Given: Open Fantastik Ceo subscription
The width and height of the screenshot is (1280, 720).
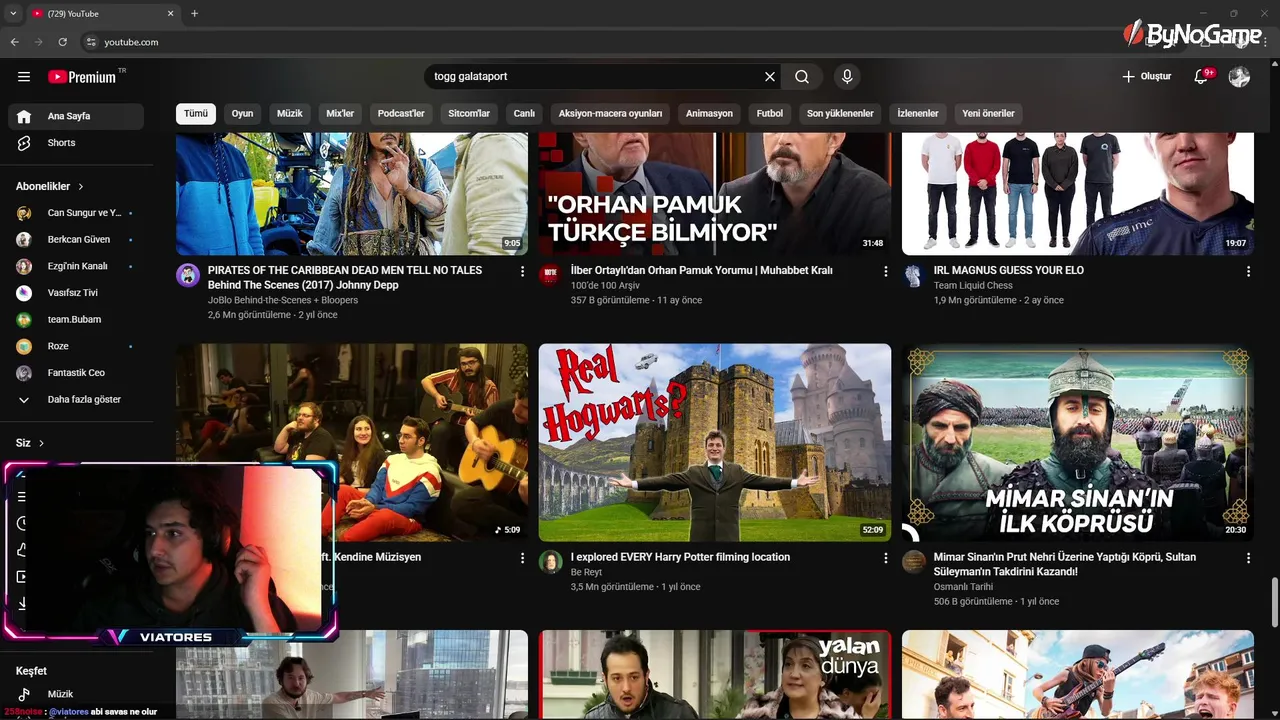Looking at the screenshot, I should [x=76, y=373].
